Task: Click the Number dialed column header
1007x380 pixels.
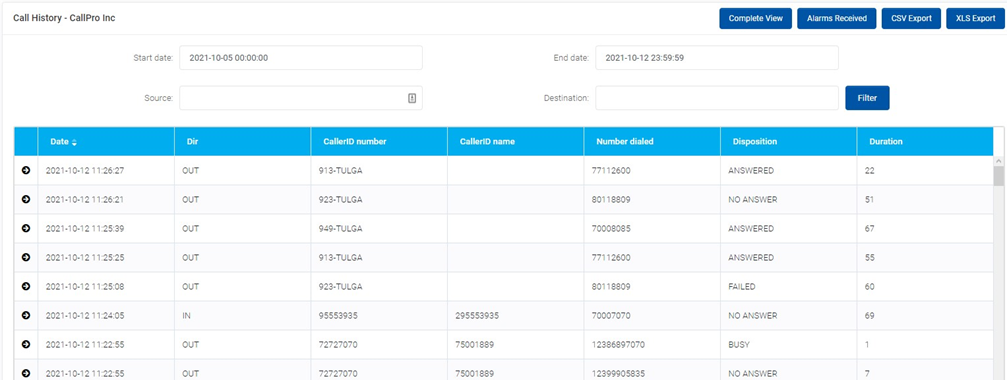Action: pos(652,142)
